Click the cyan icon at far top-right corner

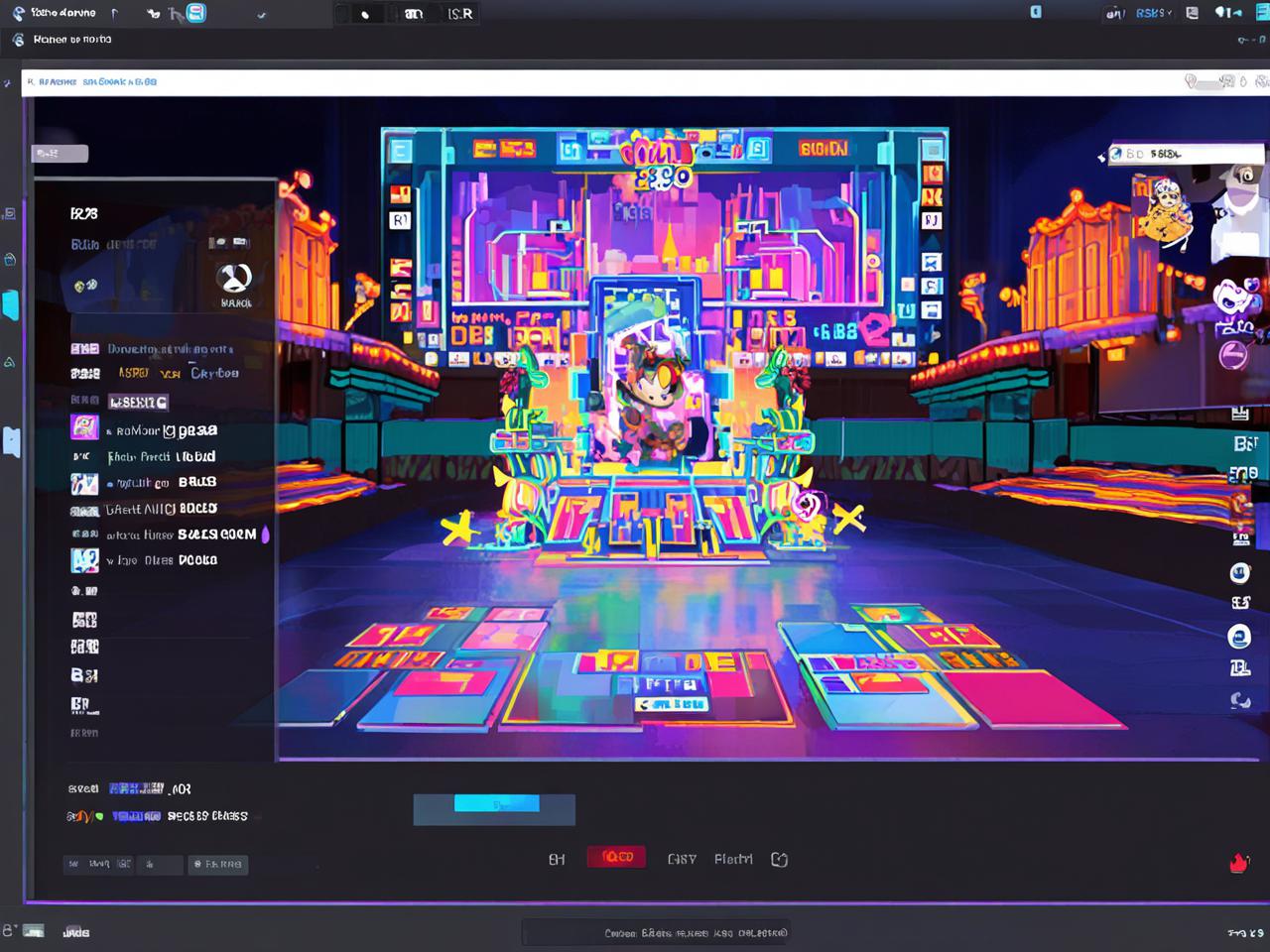1262,12
